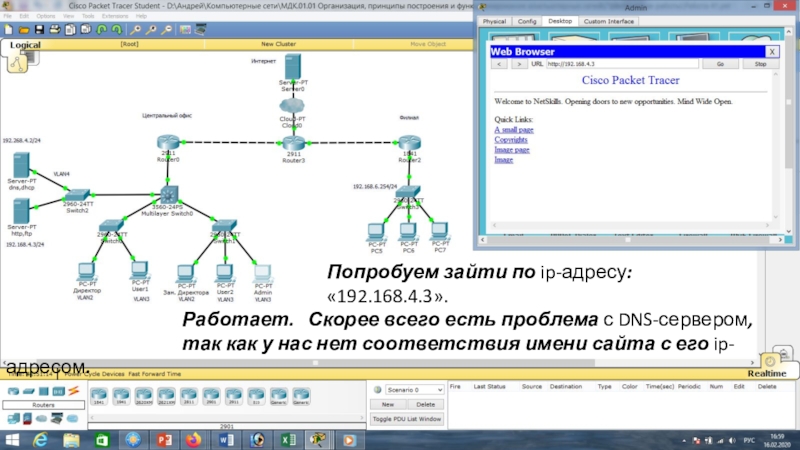This screenshot has width=800, height=450.
Task: Select PC6 in the branch network
Action: click(408, 232)
